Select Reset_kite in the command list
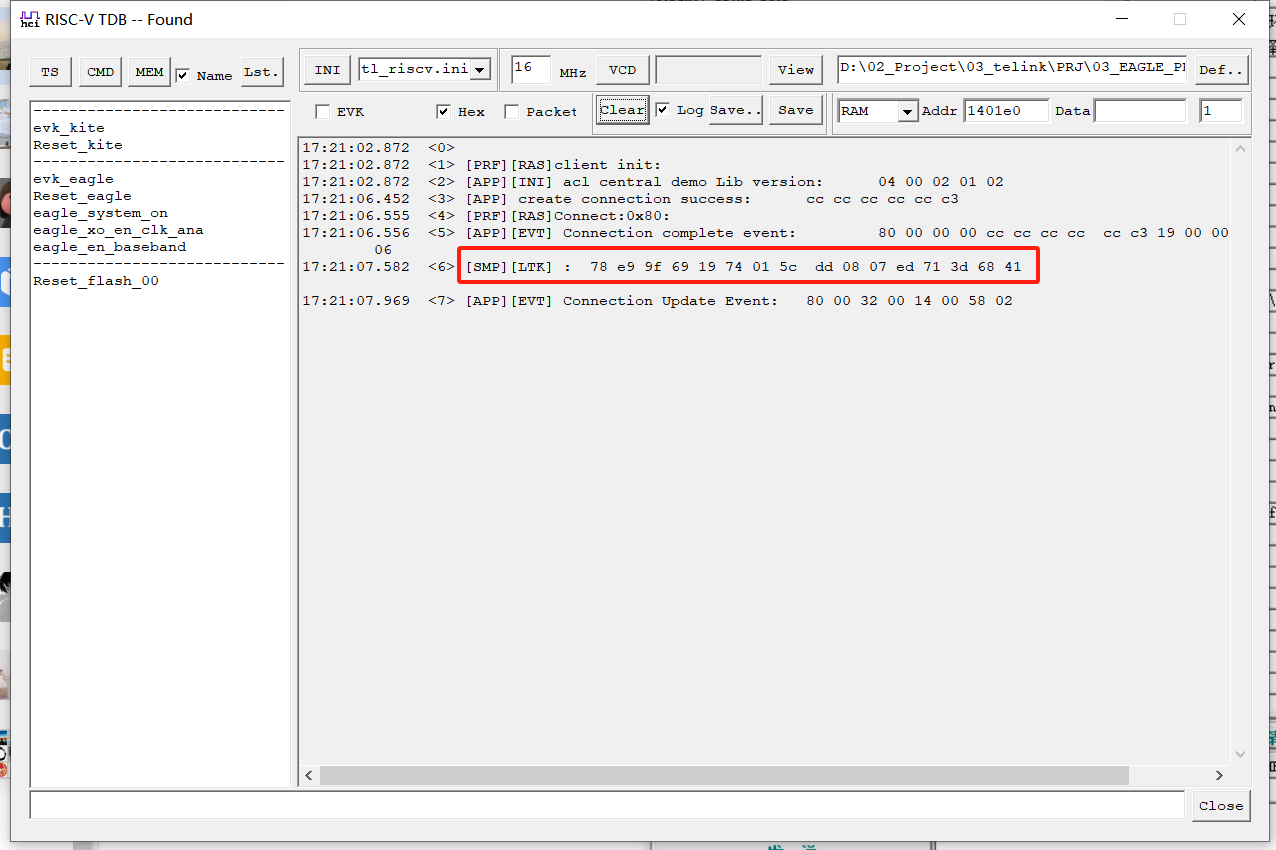 [78, 145]
